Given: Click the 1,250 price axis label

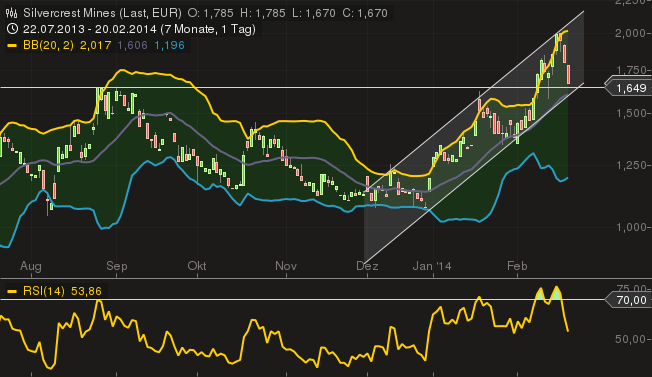Looking at the screenshot, I should click(631, 165).
